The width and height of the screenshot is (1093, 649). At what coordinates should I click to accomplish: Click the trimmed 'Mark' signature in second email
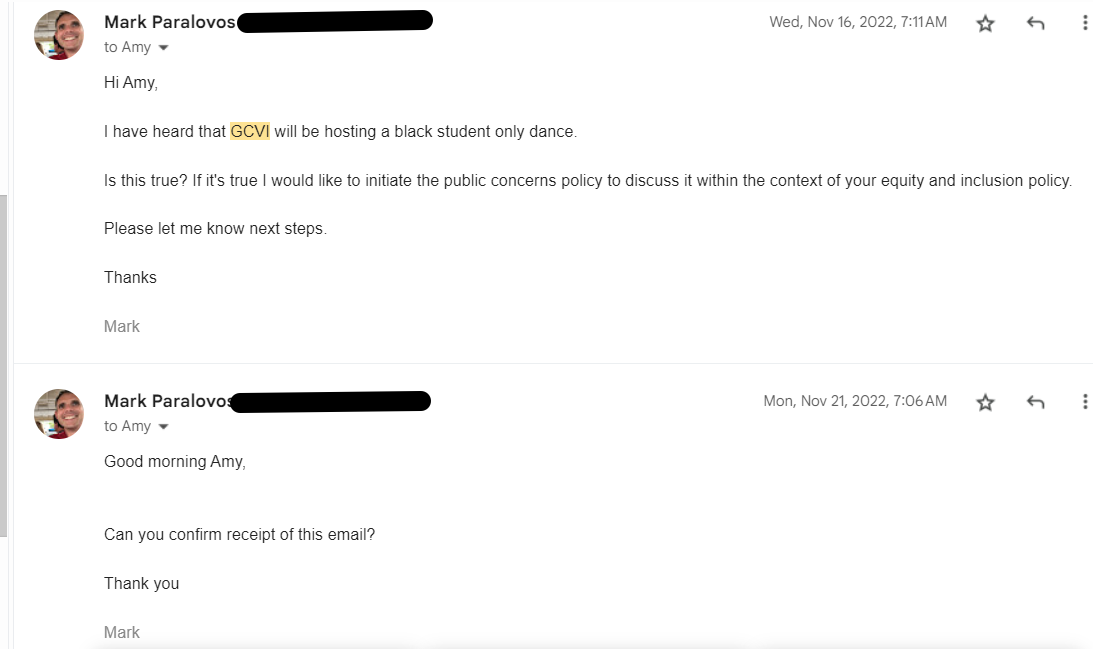point(122,632)
